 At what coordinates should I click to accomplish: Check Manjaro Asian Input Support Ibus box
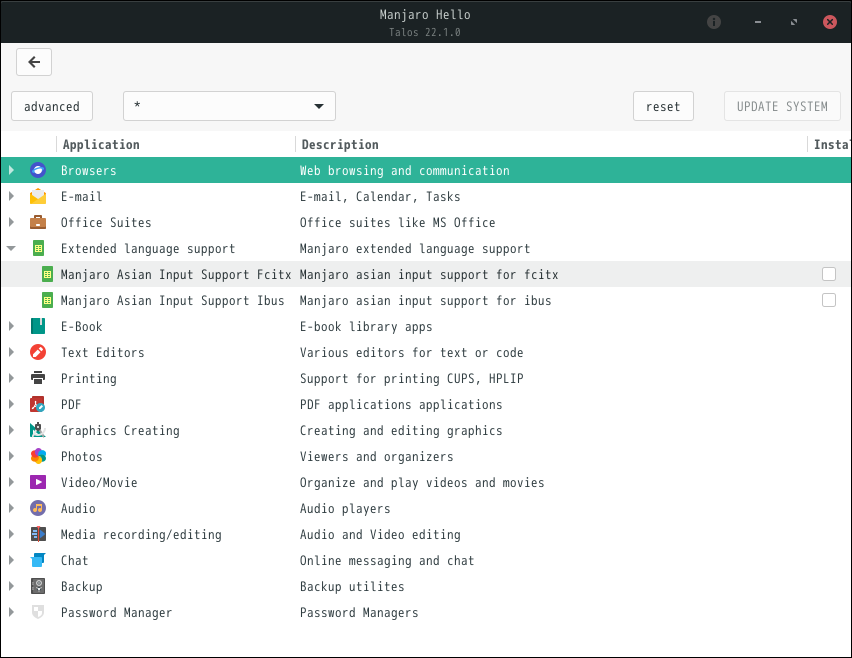click(x=829, y=300)
